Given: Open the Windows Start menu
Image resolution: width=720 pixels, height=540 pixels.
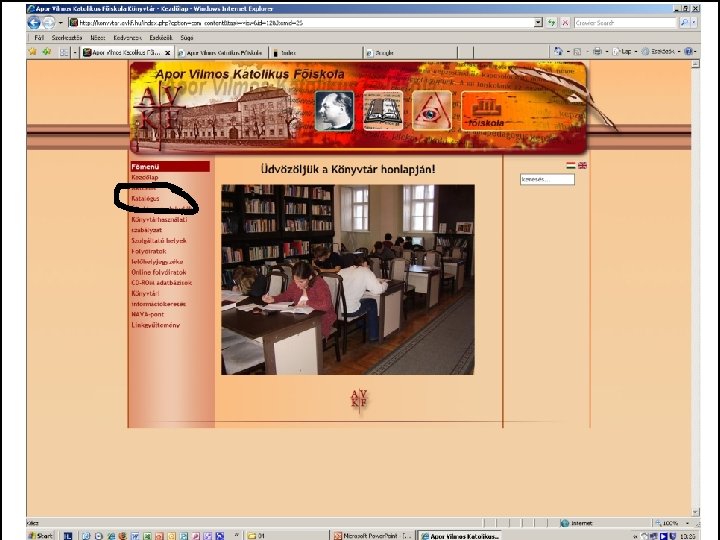Looking at the screenshot, I should pyautogui.click(x=41, y=535).
